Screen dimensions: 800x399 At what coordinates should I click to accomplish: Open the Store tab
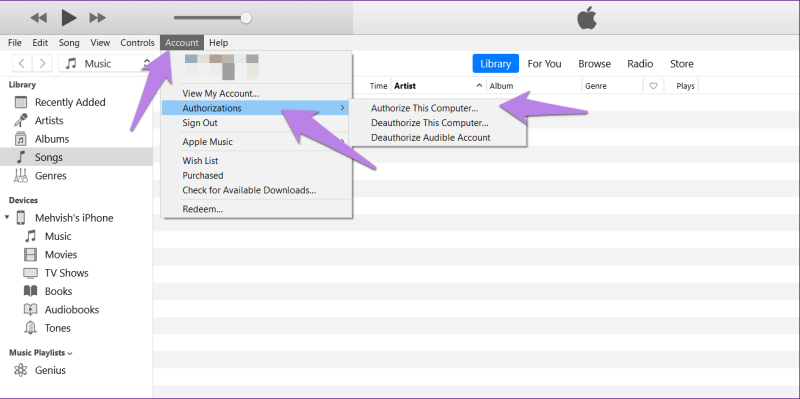tap(682, 64)
